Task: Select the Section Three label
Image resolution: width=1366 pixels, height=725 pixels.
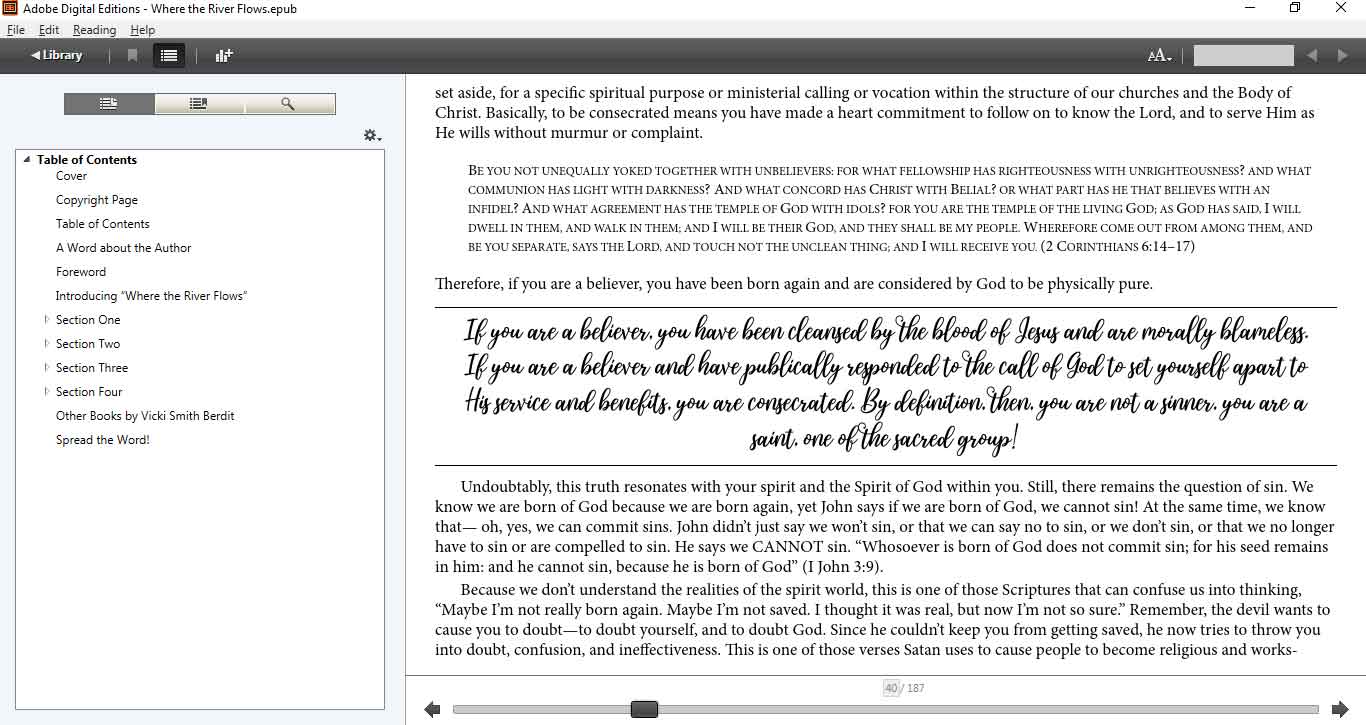Action: pyautogui.click(x=92, y=368)
